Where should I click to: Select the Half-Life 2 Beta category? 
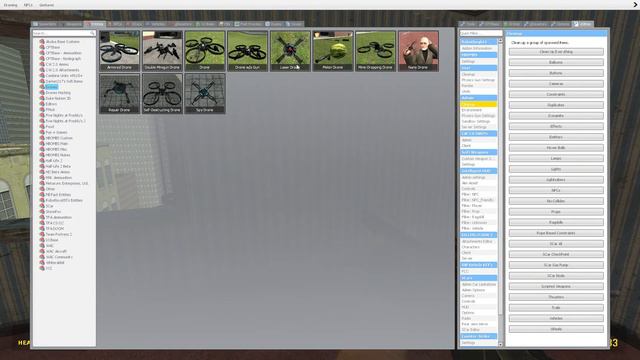(58, 166)
